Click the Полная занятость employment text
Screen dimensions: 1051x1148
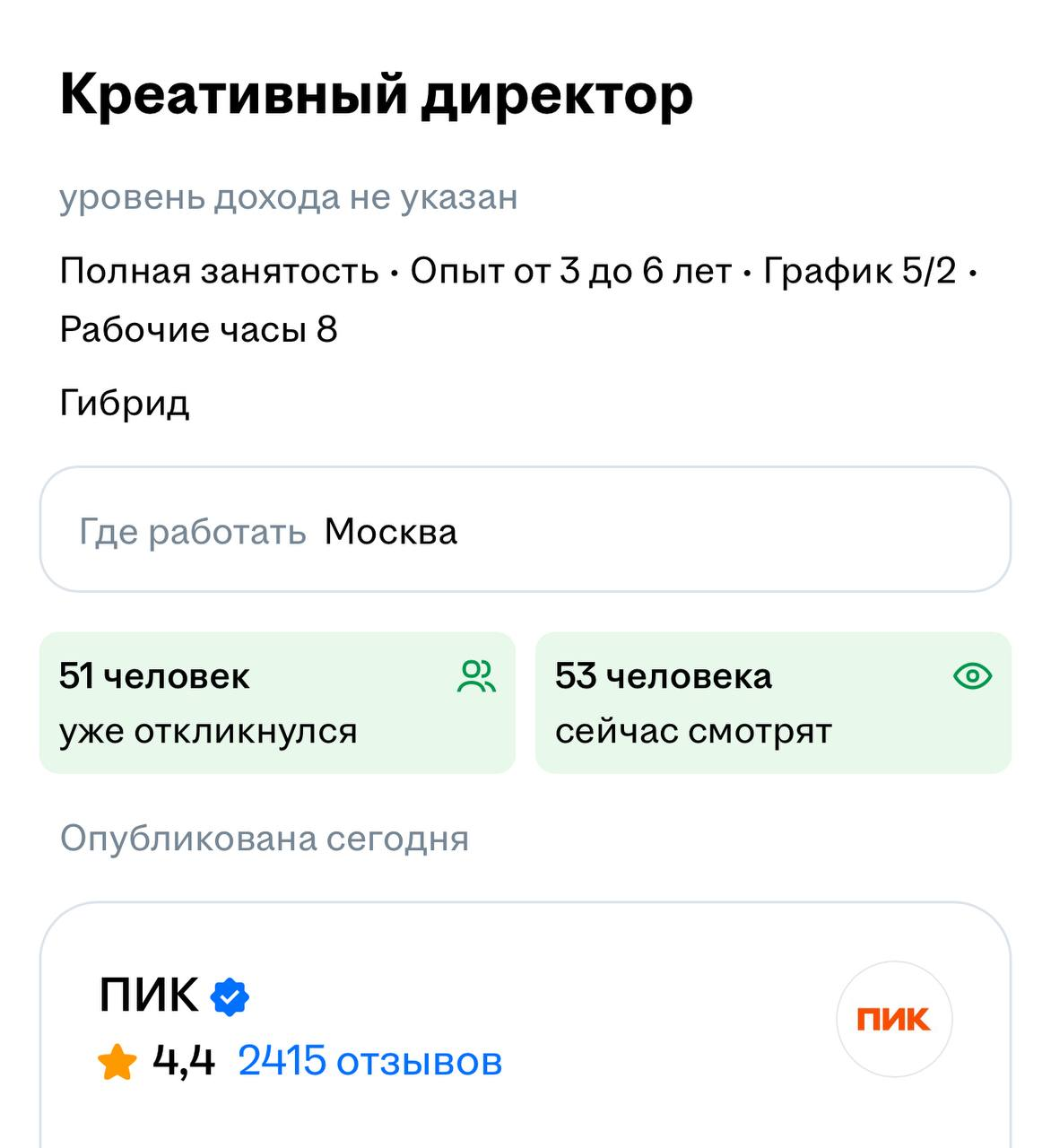[219, 271]
